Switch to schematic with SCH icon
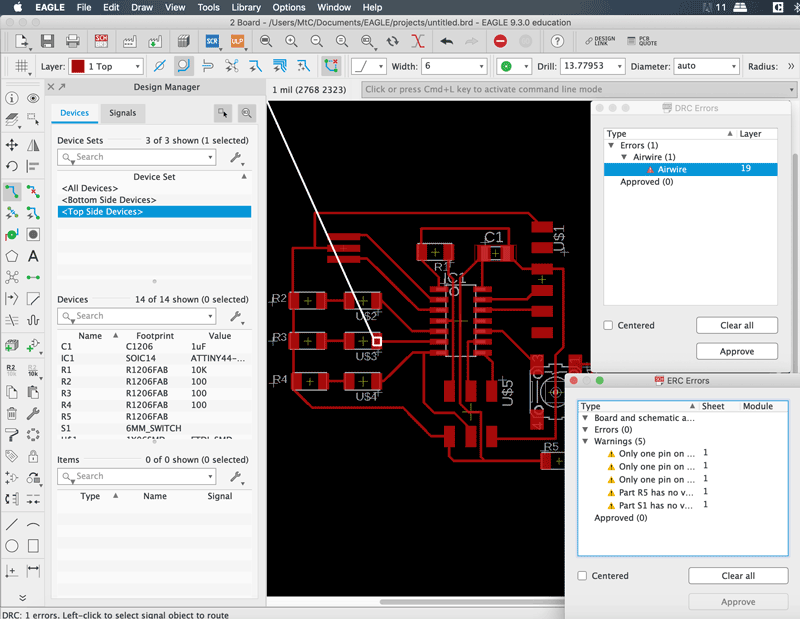This screenshot has width=800, height=619. coord(101,41)
